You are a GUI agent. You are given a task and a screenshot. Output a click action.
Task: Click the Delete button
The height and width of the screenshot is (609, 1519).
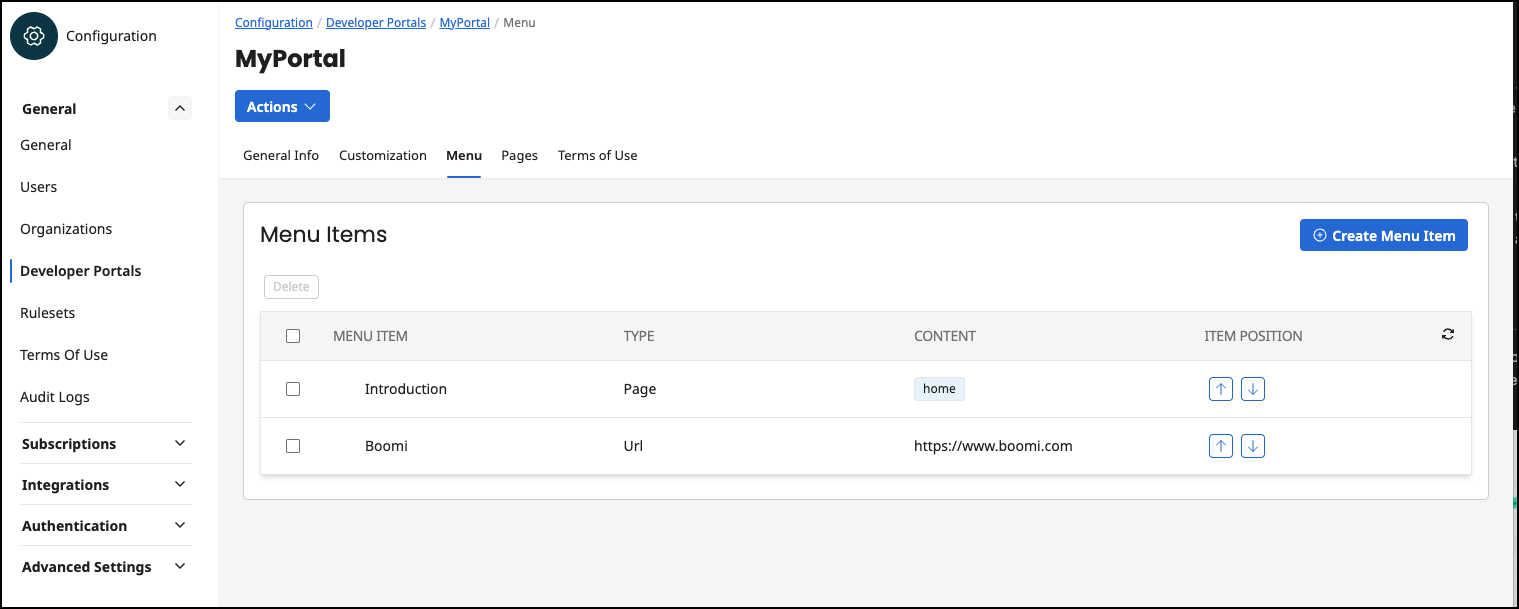tap(291, 286)
